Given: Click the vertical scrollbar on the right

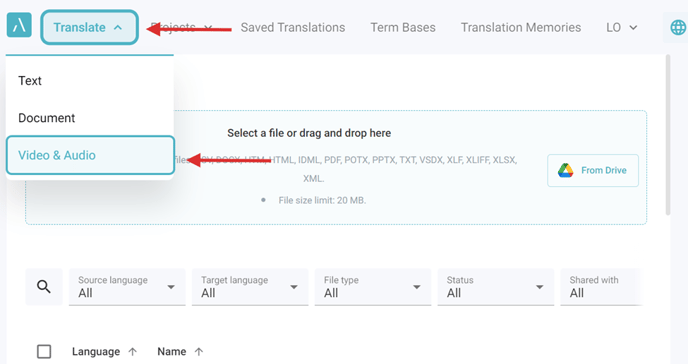Looking at the screenshot, I should click(x=668, y=135).
